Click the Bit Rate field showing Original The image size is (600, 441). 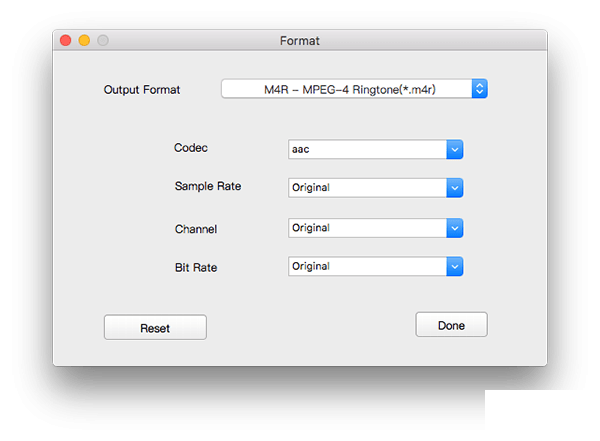(x=367, y=266)
